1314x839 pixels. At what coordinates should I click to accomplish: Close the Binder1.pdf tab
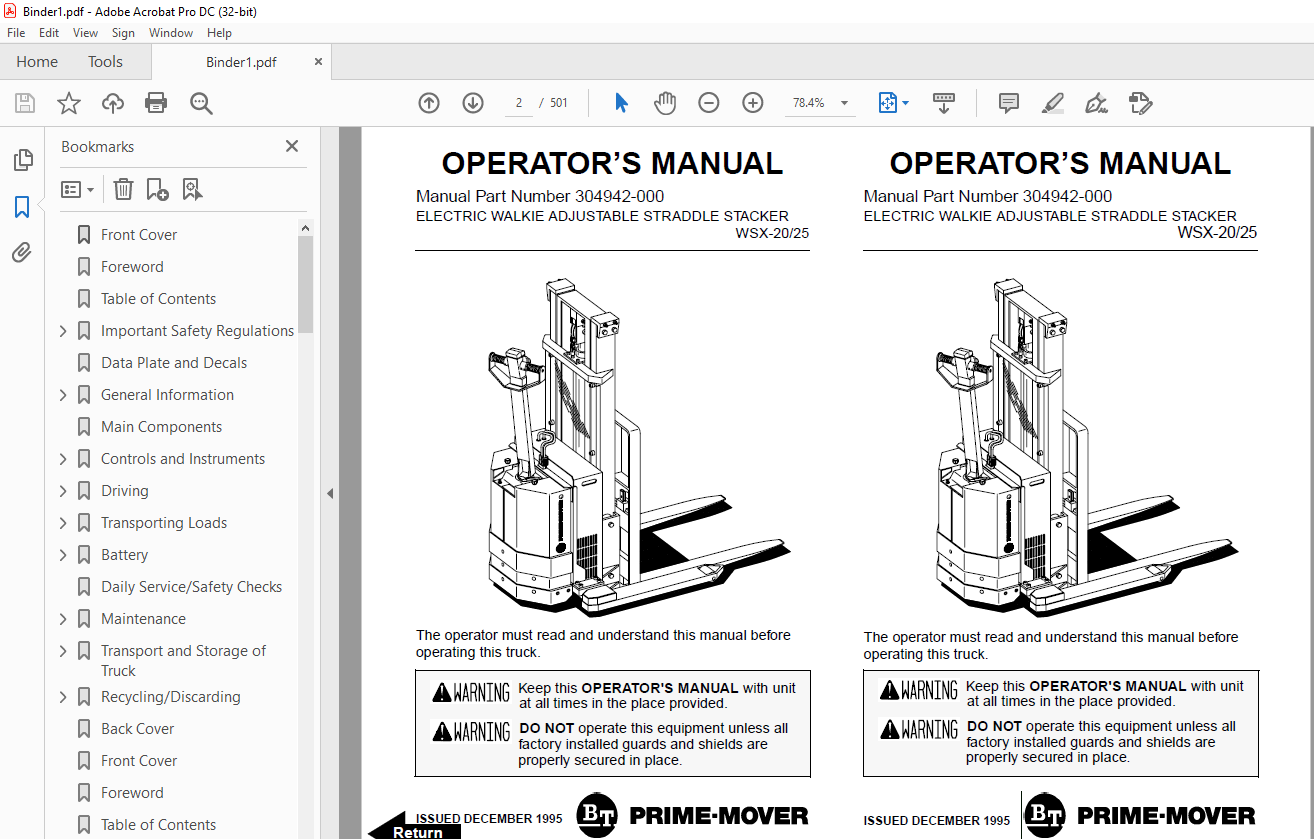tap(319, 62)
